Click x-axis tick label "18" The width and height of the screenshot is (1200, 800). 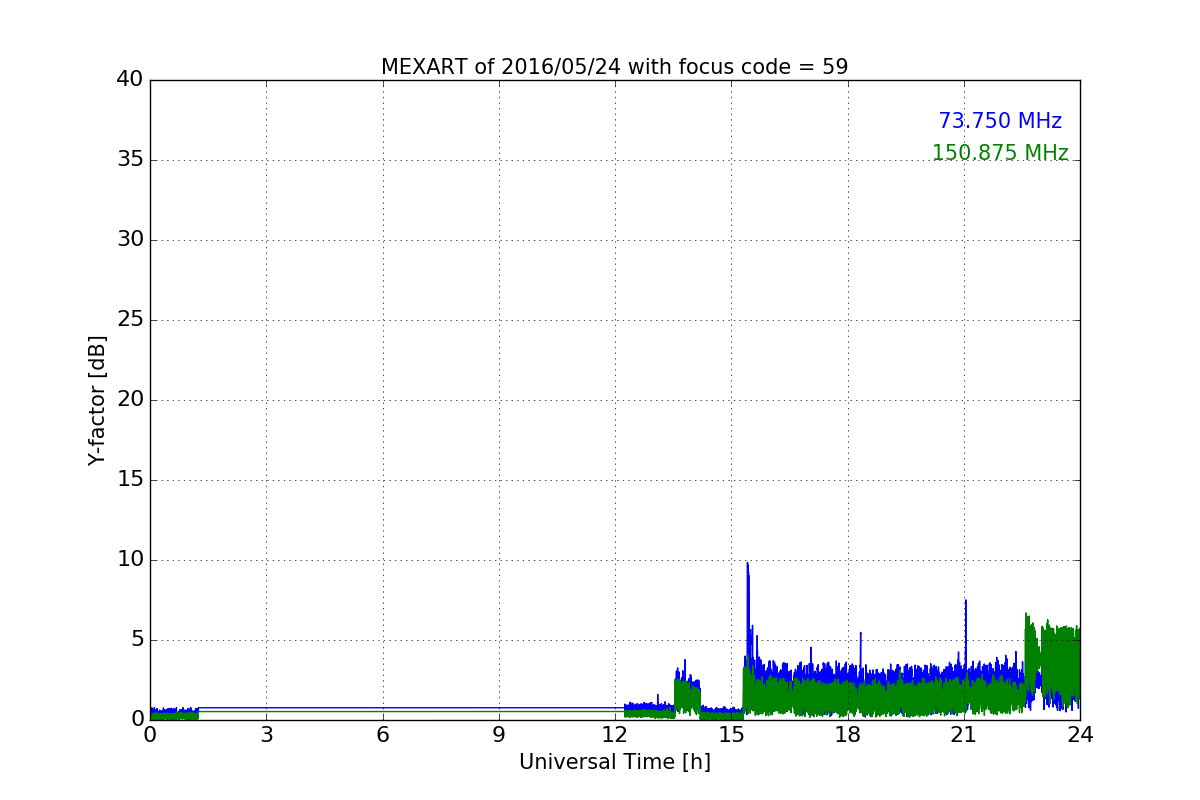tap(847, 735)
